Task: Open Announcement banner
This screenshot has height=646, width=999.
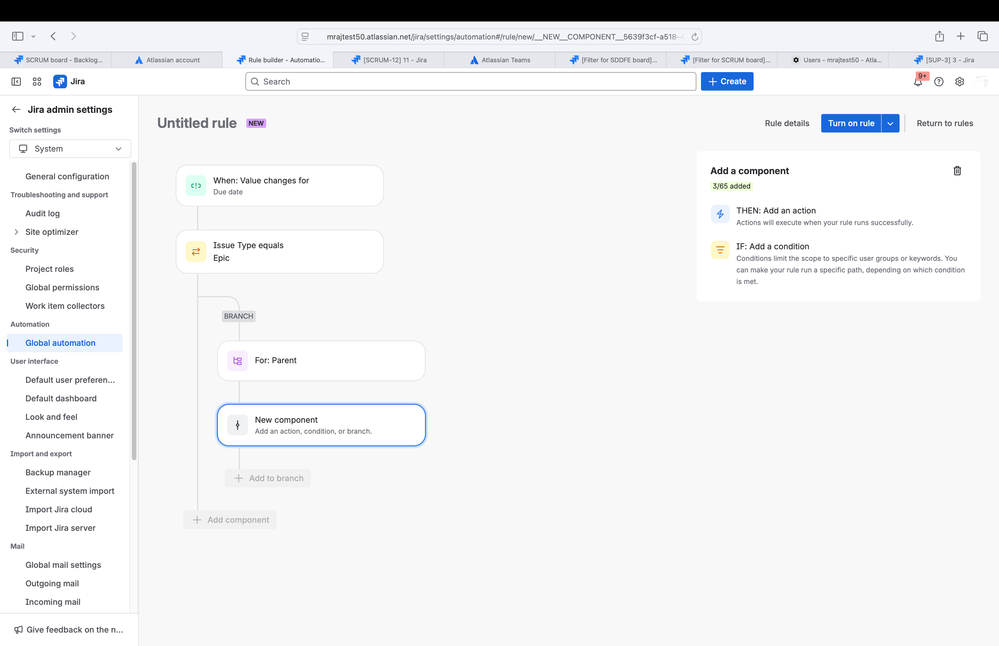Action: click(x=69, y=435)
